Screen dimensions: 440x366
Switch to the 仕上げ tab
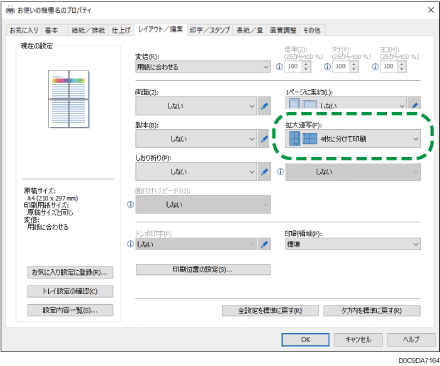pos(121,30)
